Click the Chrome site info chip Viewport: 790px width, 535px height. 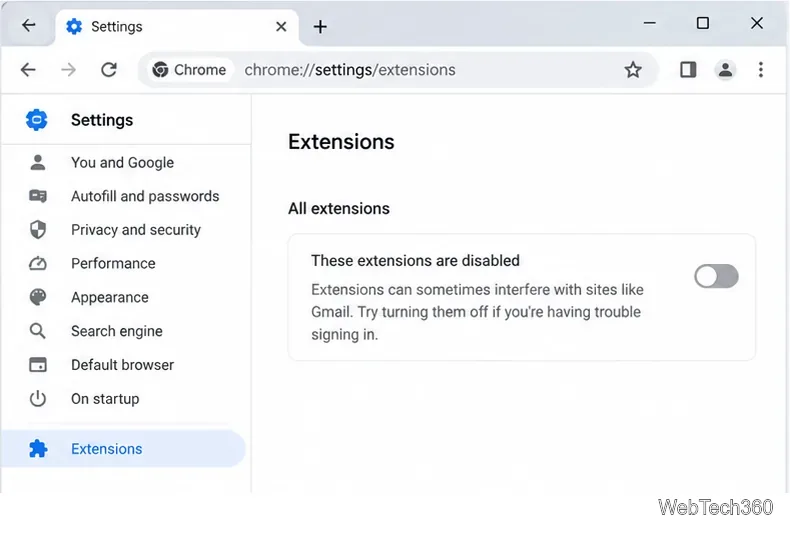point(189,70)
